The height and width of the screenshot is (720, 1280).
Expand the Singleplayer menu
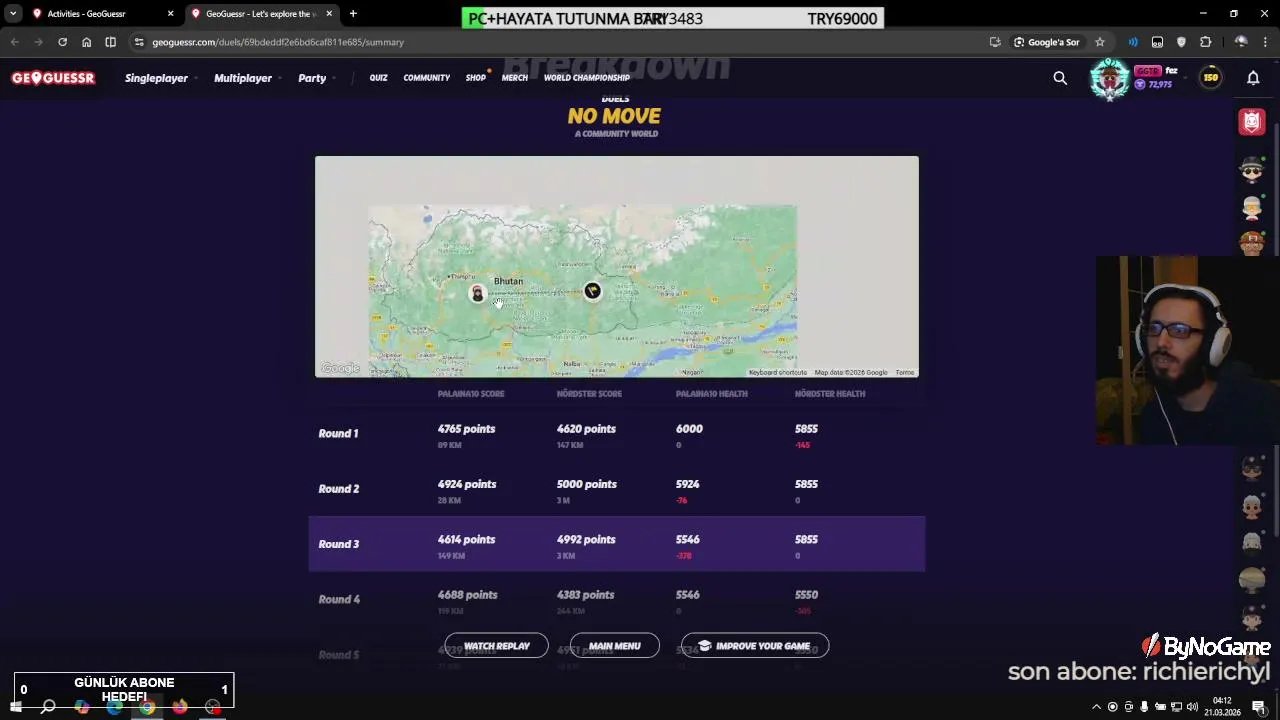click(160, 78)
